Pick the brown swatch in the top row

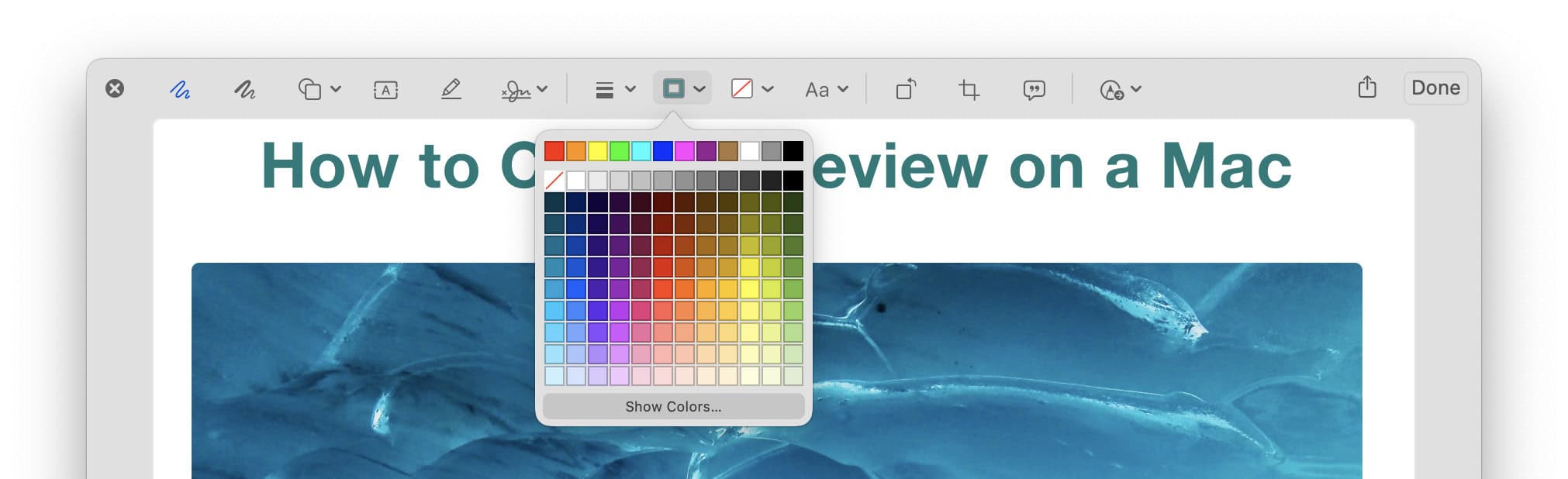728,150
